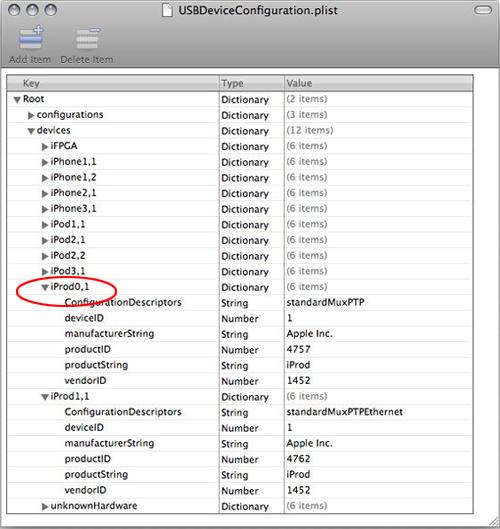This screenshot has height=529, width=500.
Task: Click the Add Item toolbar icon
Action: [31, 38]
